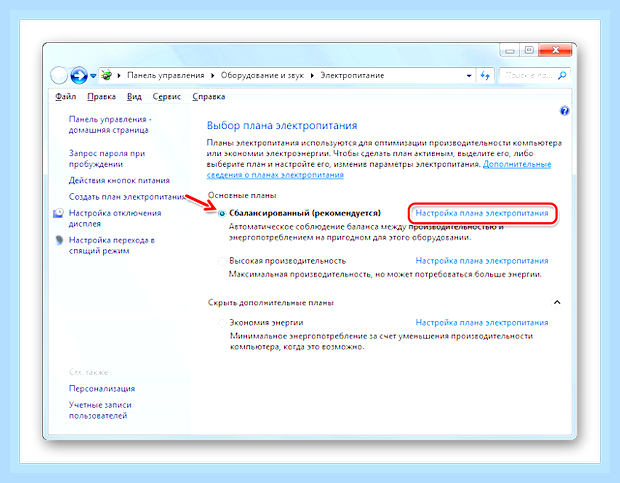The height and width of the screenshot is (483, 620).
Task: Open Учетные записи пользователей link
Action: [x=100, y=410]
